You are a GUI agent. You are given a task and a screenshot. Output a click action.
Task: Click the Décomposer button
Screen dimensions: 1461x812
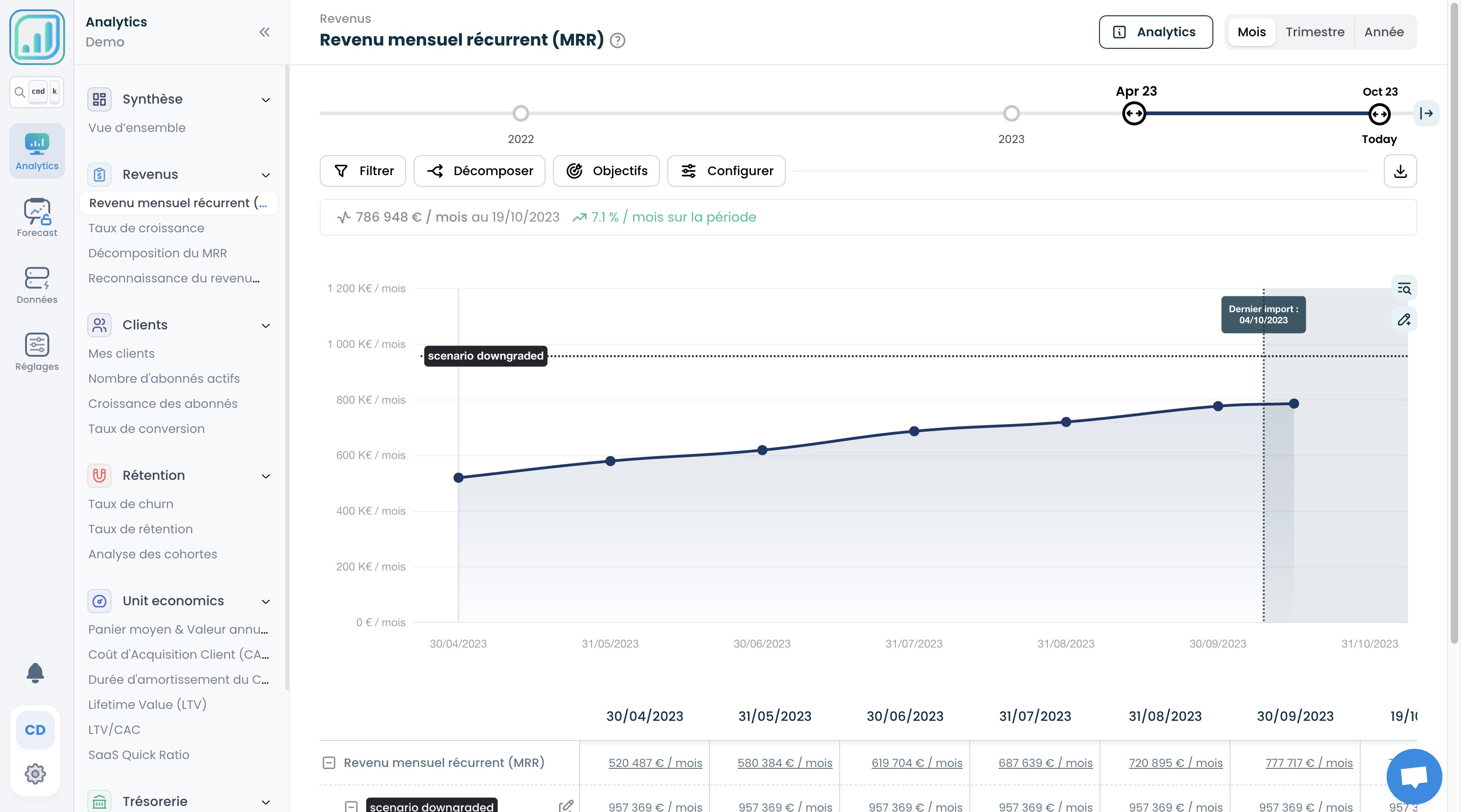(479, 170)
